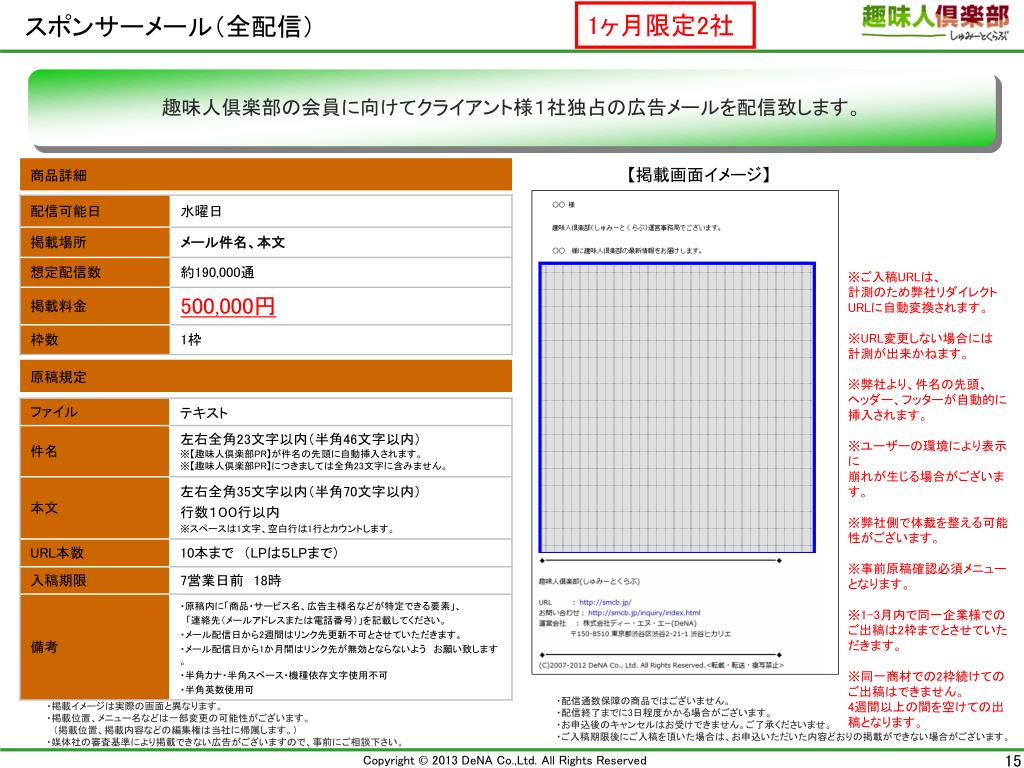The height and width of the screenshot is (768, 1024).
Task: Click the 原稿規定 section header
Action: point(266,377)
